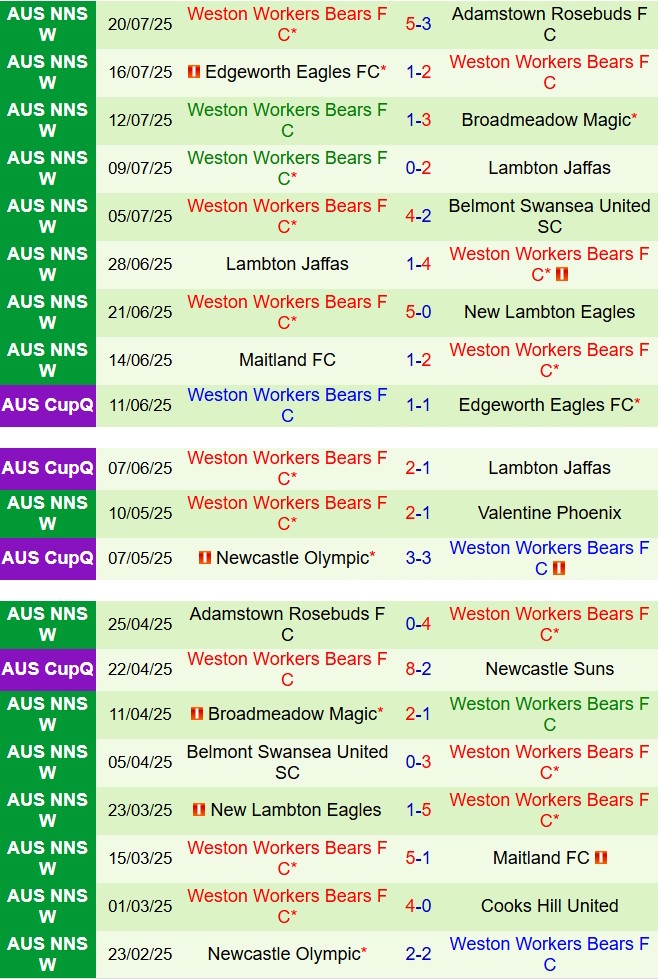This screenshot has width=658, height=979.
Task: Open the 2-2 score on 23/02/25
Action: 418,954
